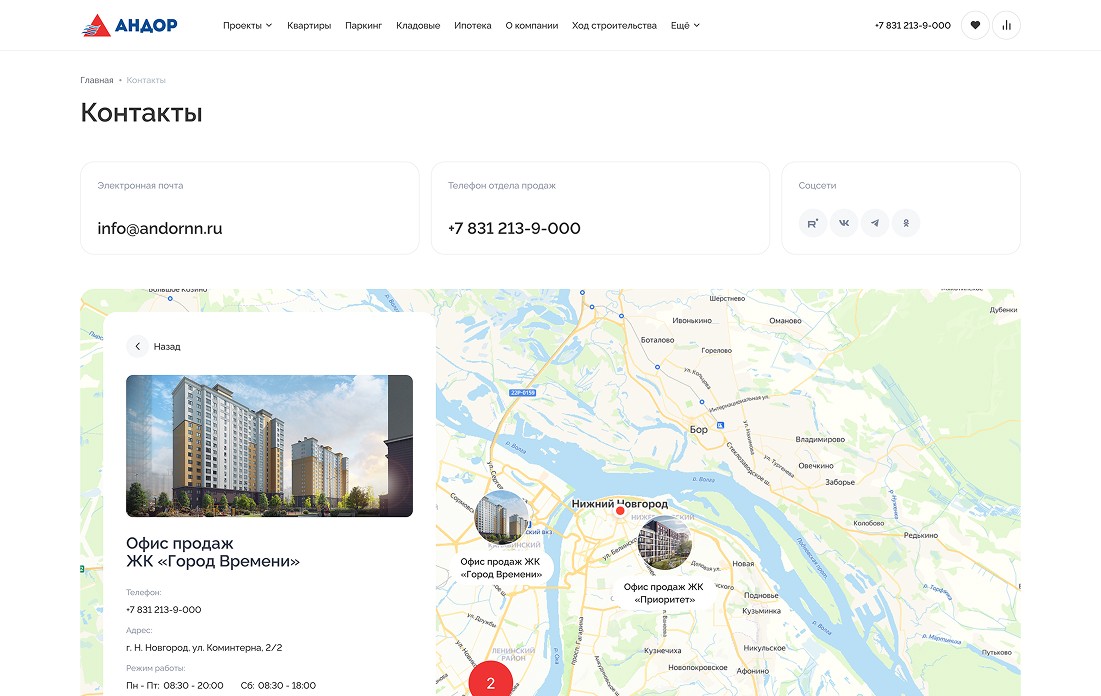Click the Редькино label on the map
This screenshot has width=1101, height=696.
(x=921, y=535)
